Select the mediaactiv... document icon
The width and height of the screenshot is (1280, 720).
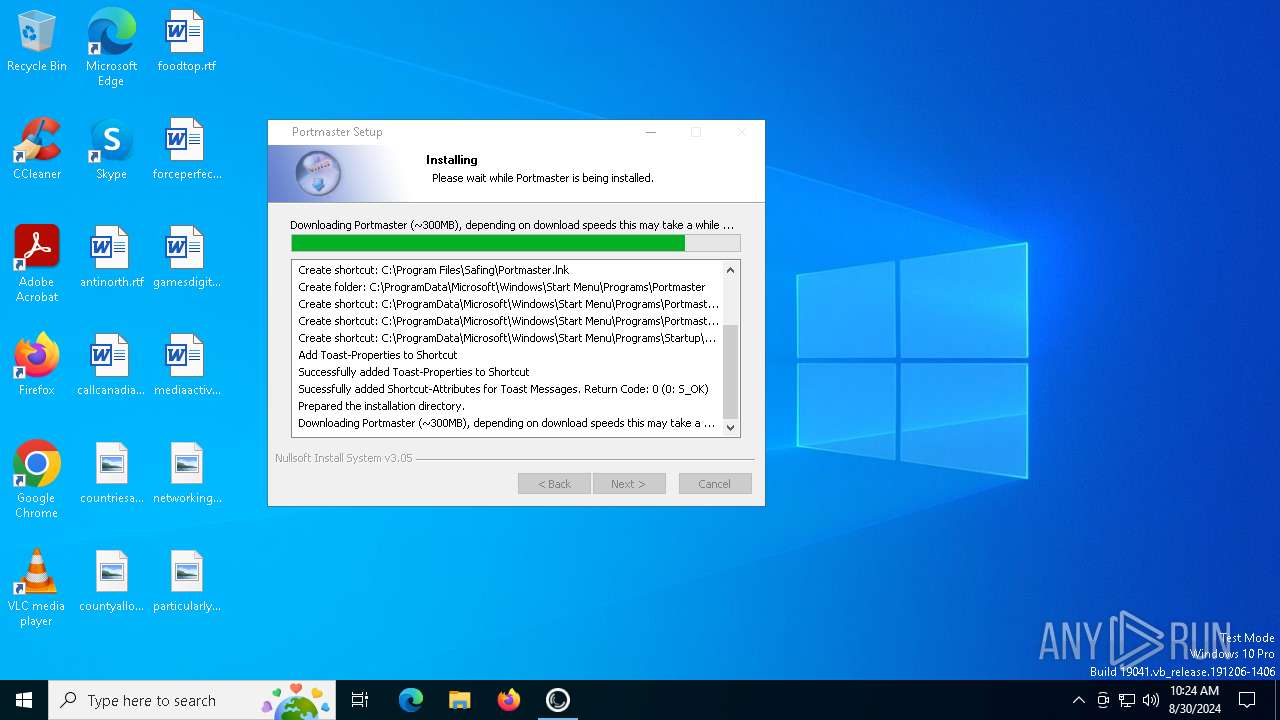[186, 365]
